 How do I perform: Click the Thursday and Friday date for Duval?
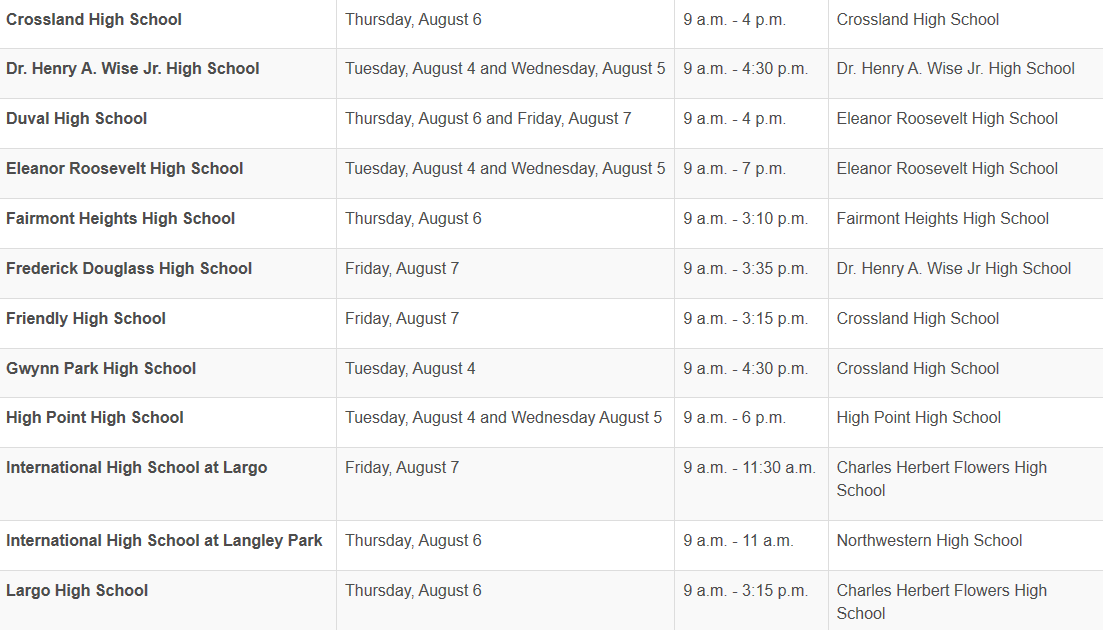tap(488, 119)
